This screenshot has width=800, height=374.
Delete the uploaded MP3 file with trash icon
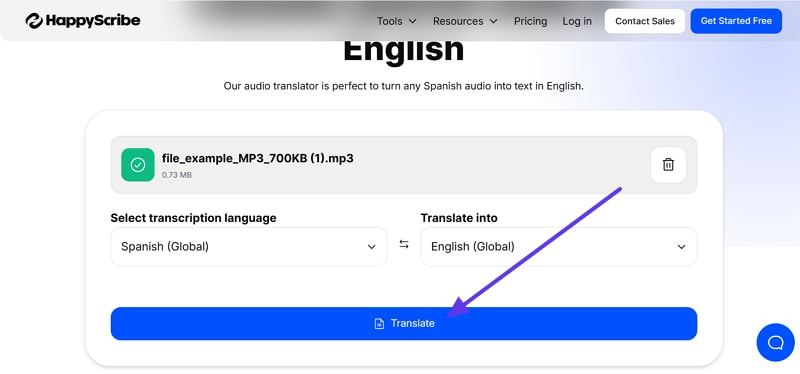[x=668, y=165]
